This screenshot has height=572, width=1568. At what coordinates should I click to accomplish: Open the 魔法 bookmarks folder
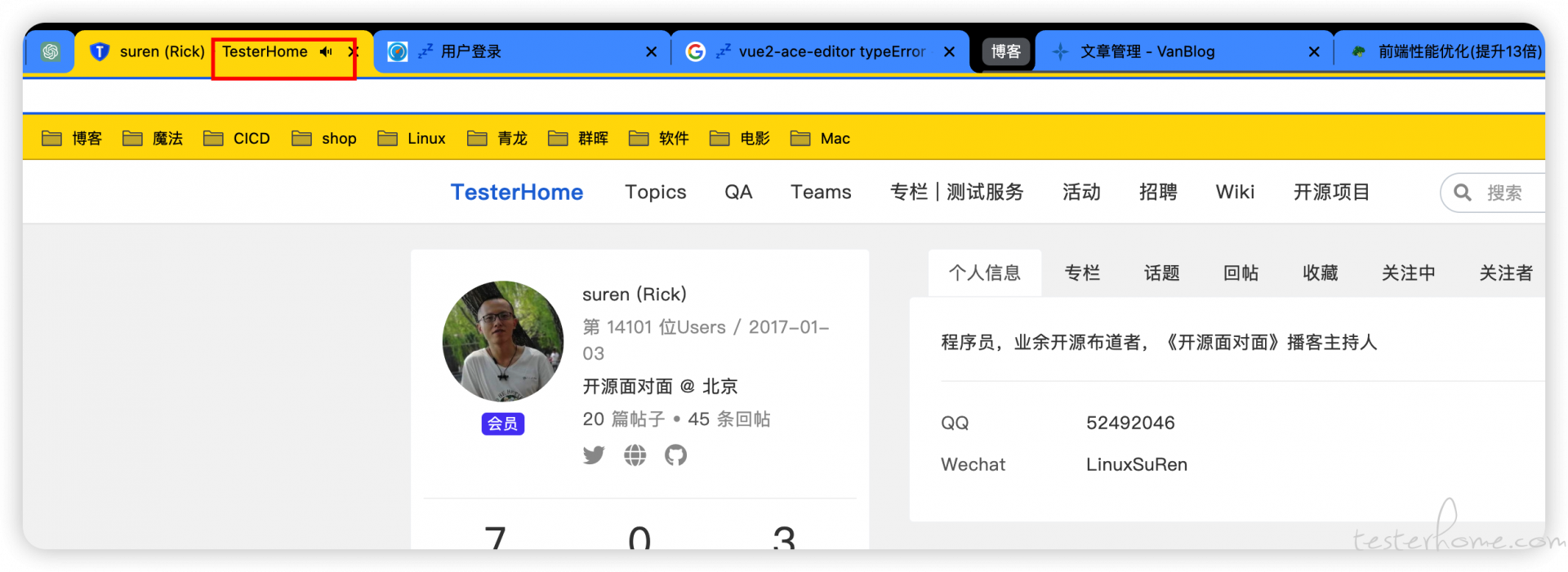click(x=153, y=139)
